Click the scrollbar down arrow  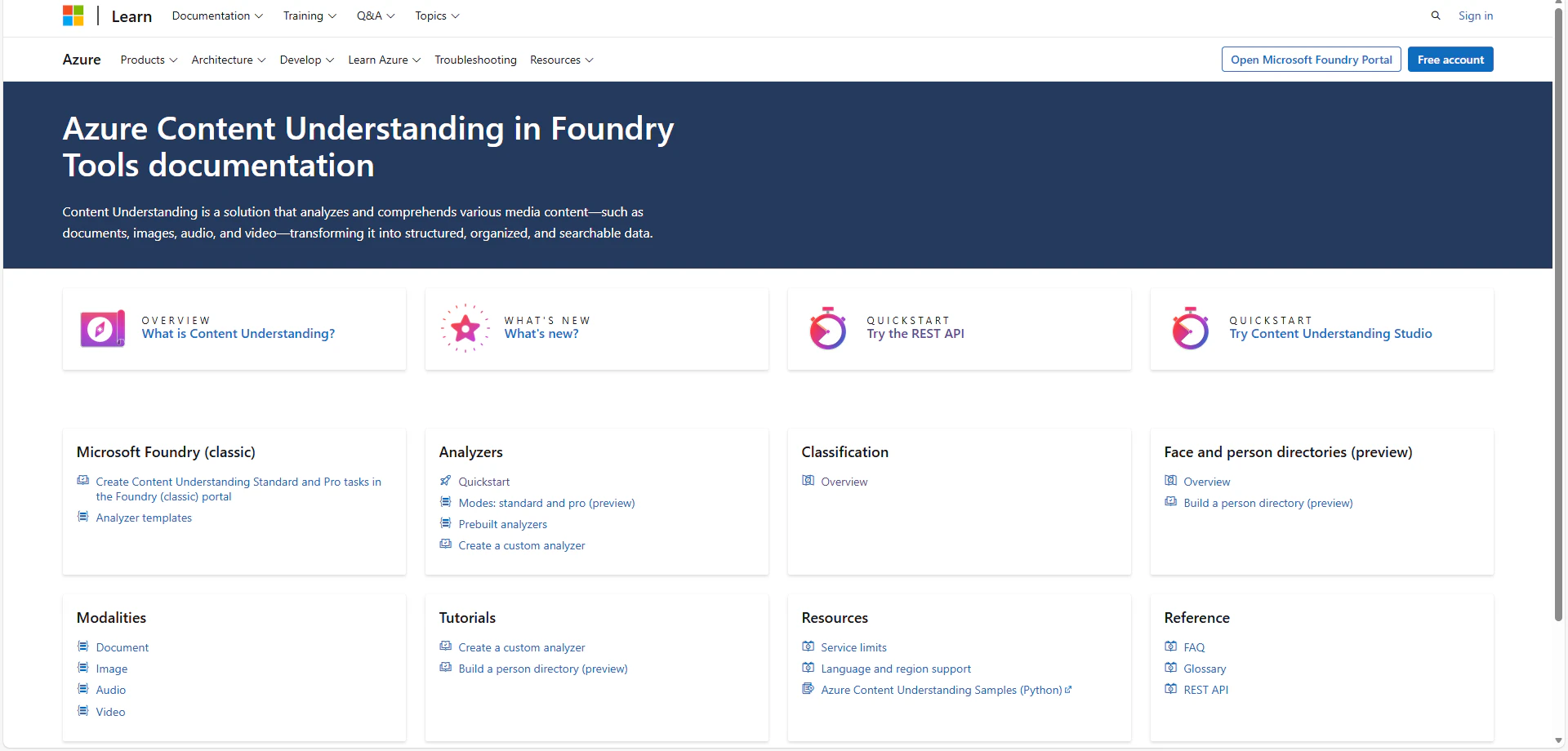(1559, 741)
